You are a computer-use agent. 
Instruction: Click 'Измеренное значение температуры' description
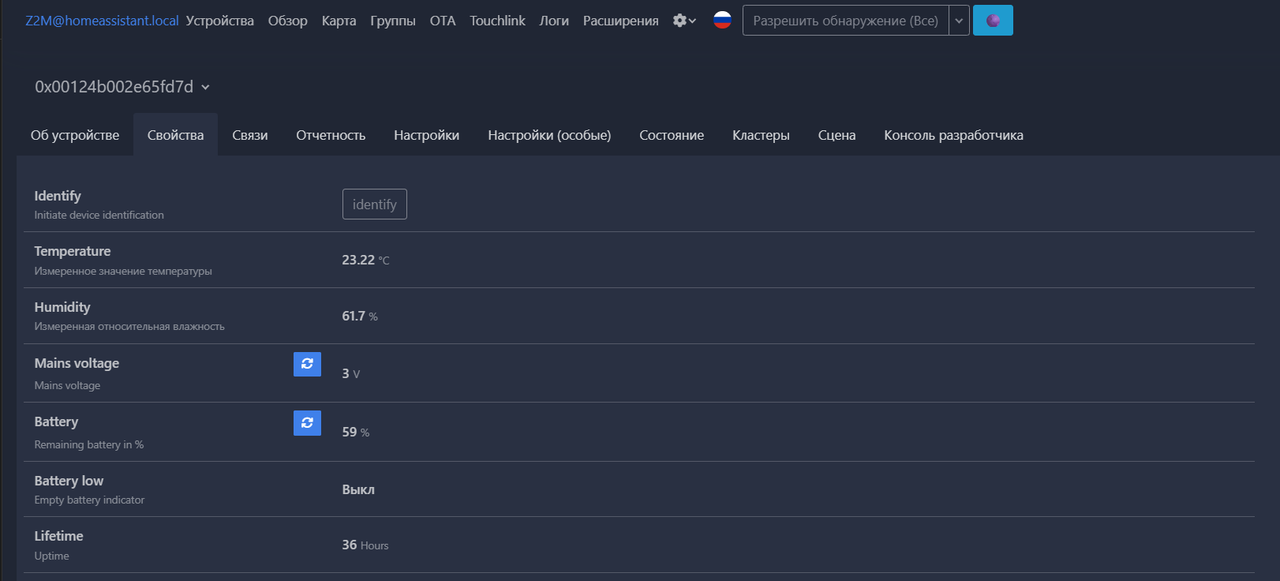(x=123, y=271)
